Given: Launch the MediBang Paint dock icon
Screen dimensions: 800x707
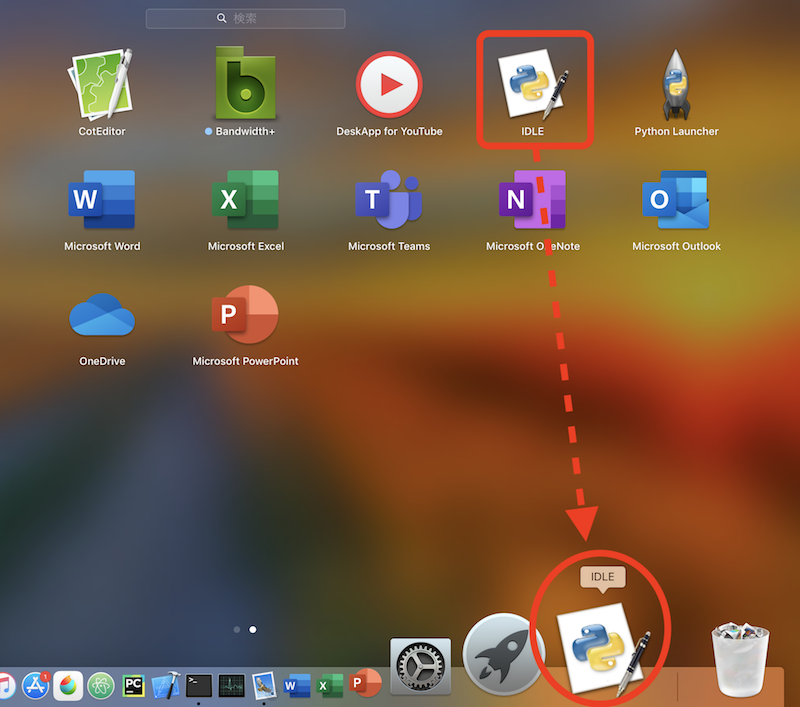Looking at the screenshot, I should point(68,685).
